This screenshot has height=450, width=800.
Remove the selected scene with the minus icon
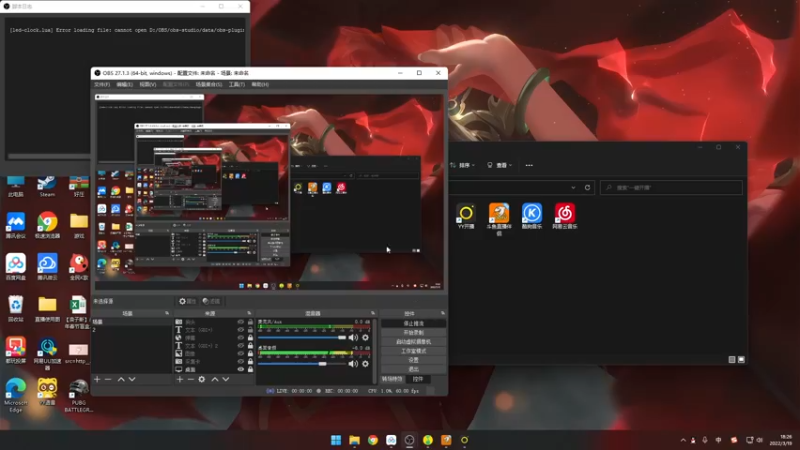tap(108, 379)
